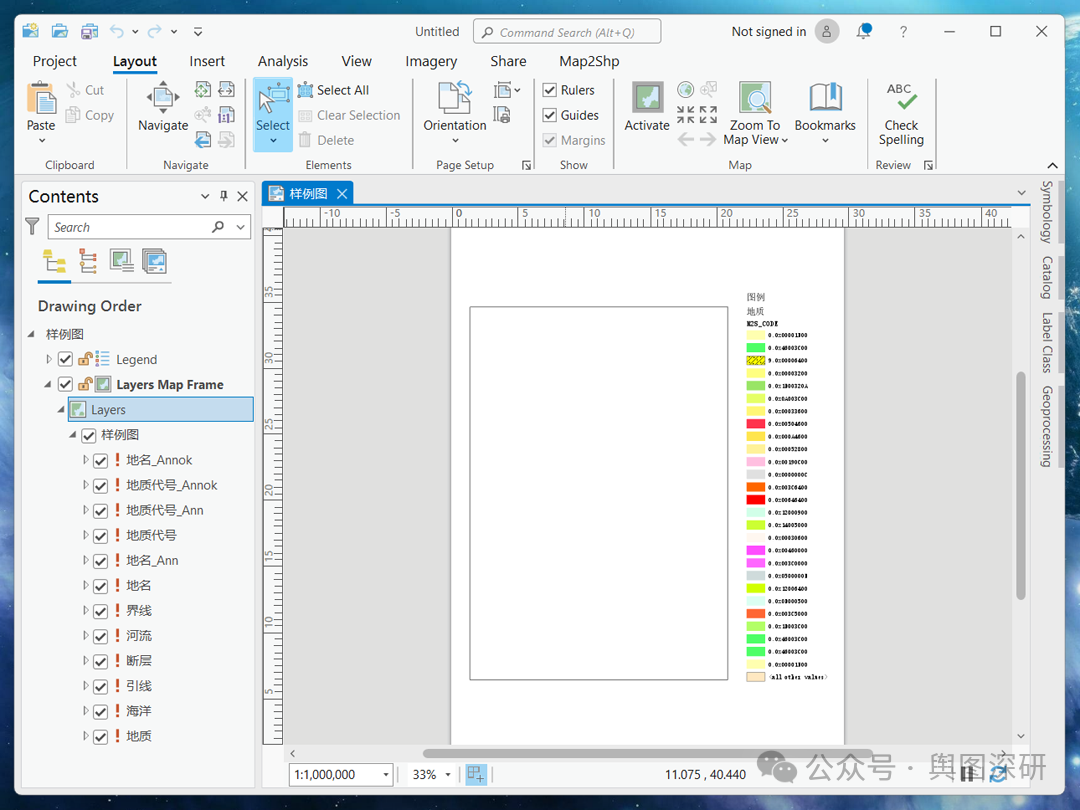1080x810 pixels.
Task: Click the New Project icon in title bar
Action: point(31,31)
